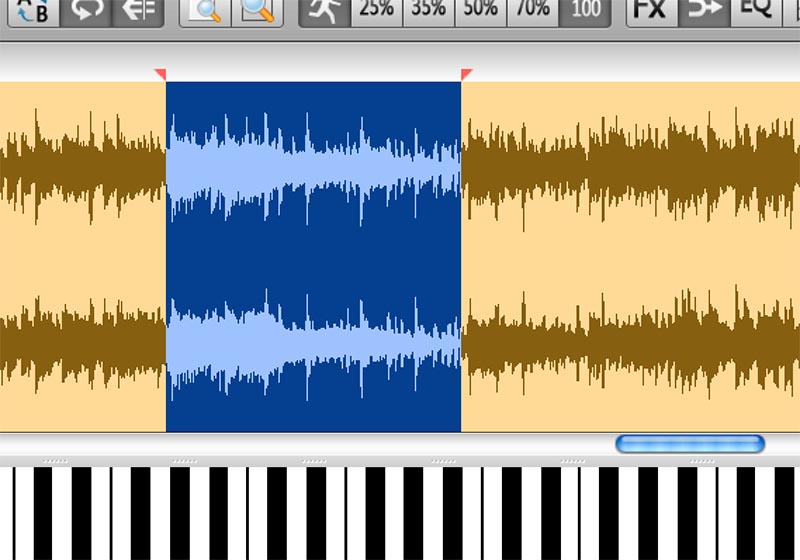Click the right red selection end marker
The width and height of the screenshot is (800, 560).
click(466, 74)
